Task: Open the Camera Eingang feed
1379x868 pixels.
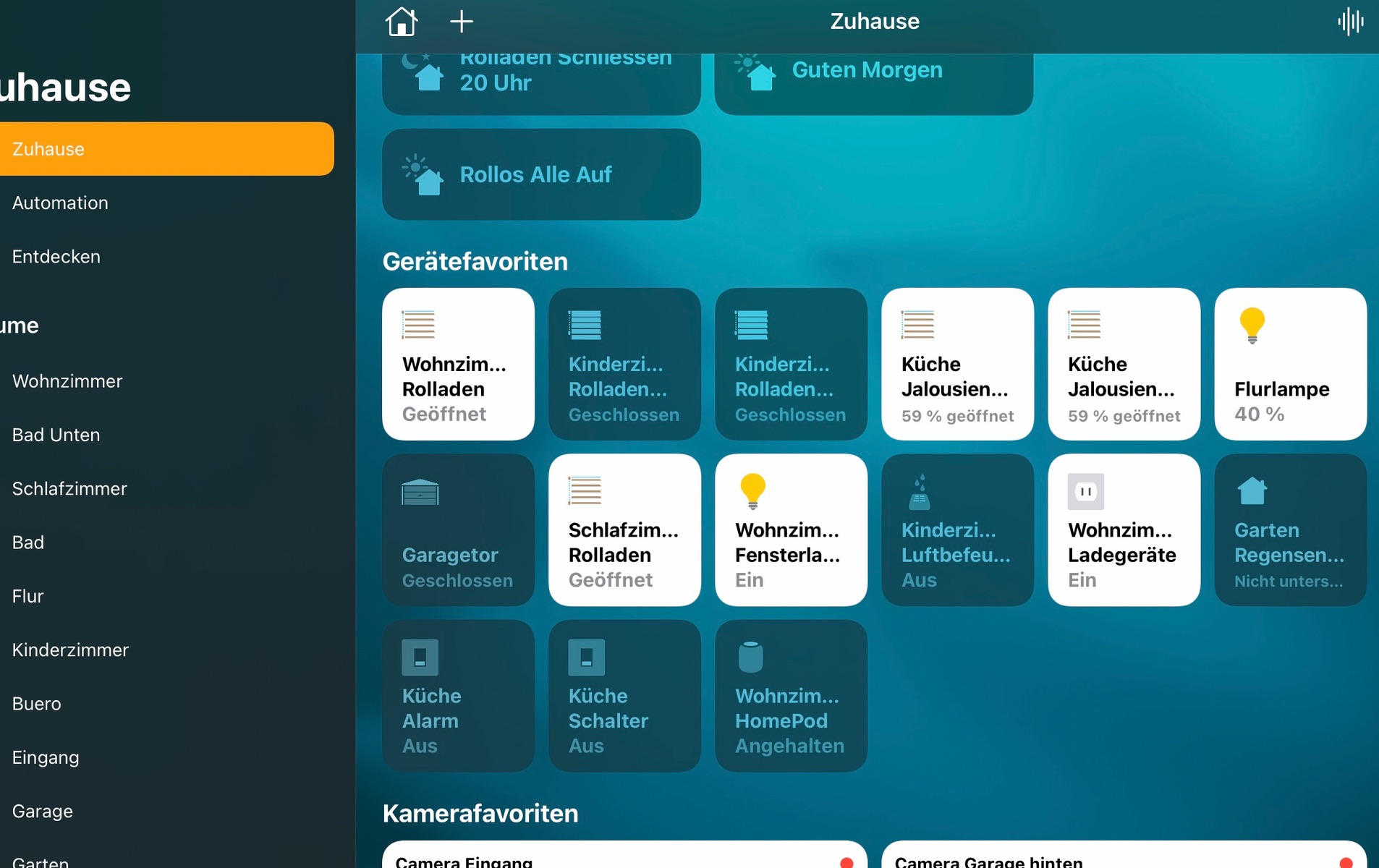Action: (x=624, y=857)
